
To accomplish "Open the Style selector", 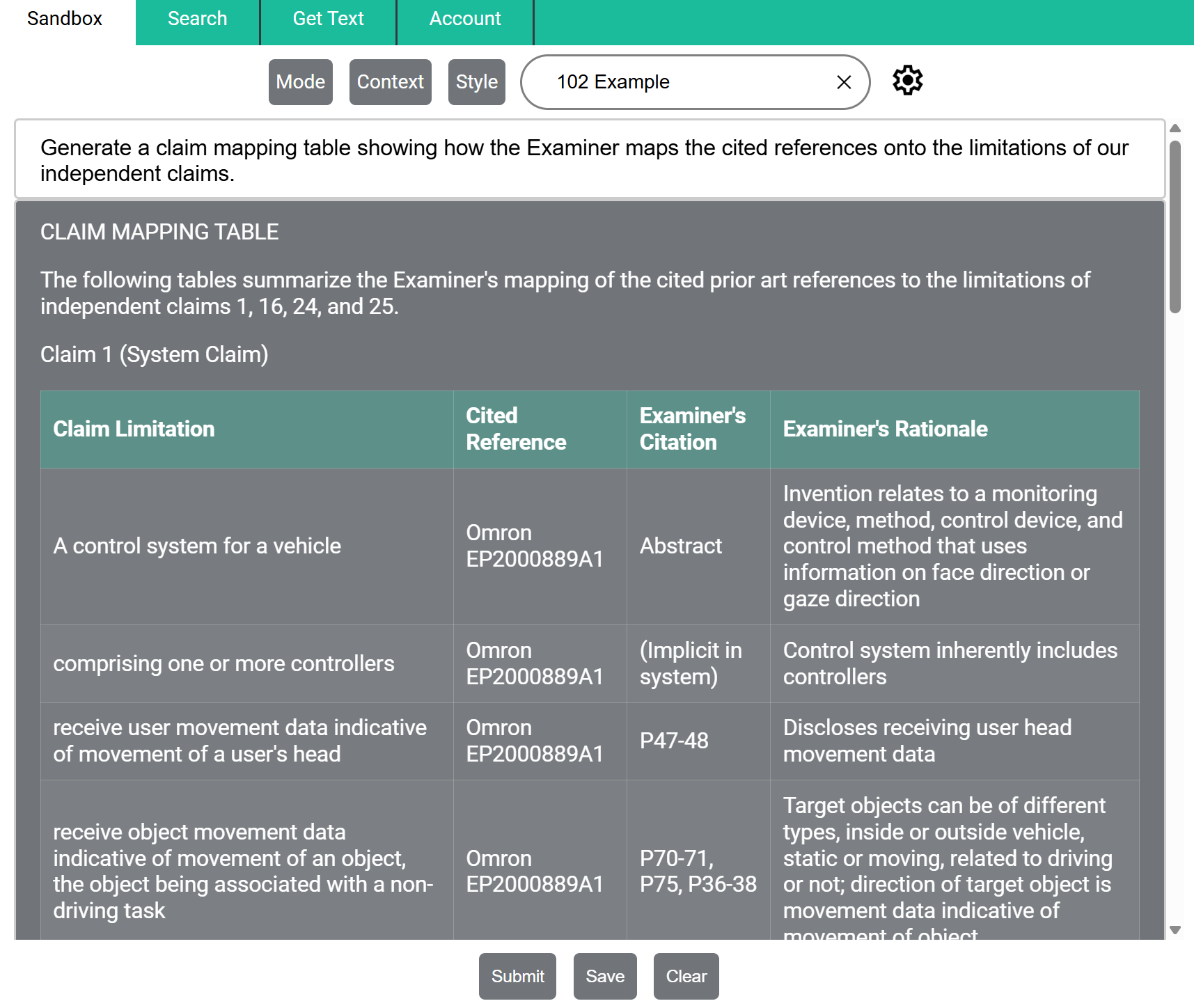I will pos(476,81).
